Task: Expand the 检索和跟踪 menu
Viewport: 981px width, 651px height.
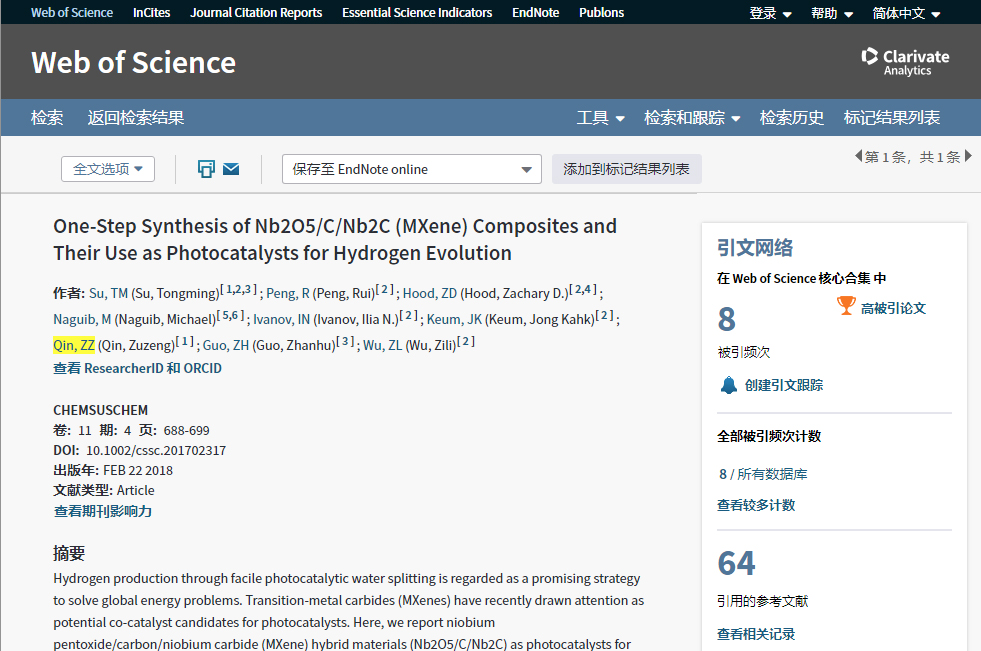Action: click(692, 118)
